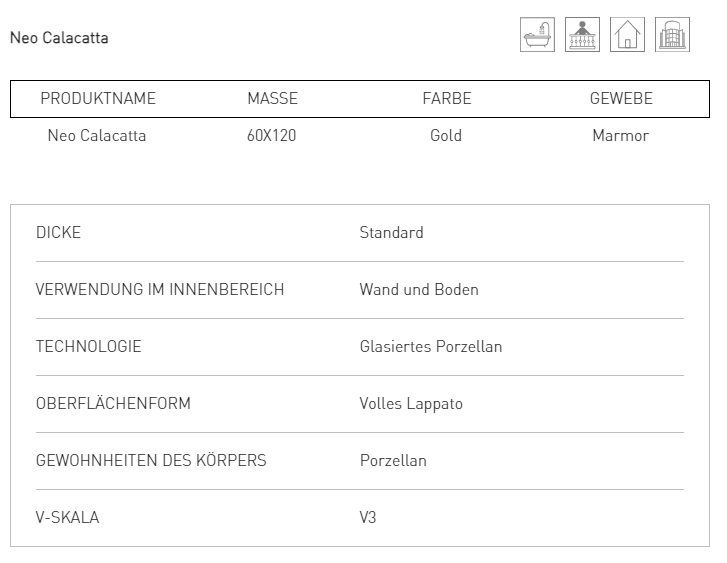Click the VERWENDUNG IM INNENBEREICH label
This screenshot has height=563, width=727.
pos(160,289)
